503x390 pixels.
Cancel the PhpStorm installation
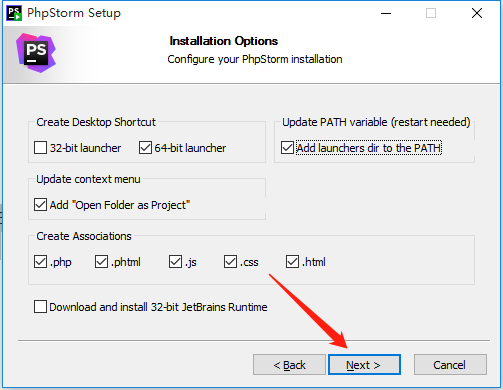(x=450, y=365)
